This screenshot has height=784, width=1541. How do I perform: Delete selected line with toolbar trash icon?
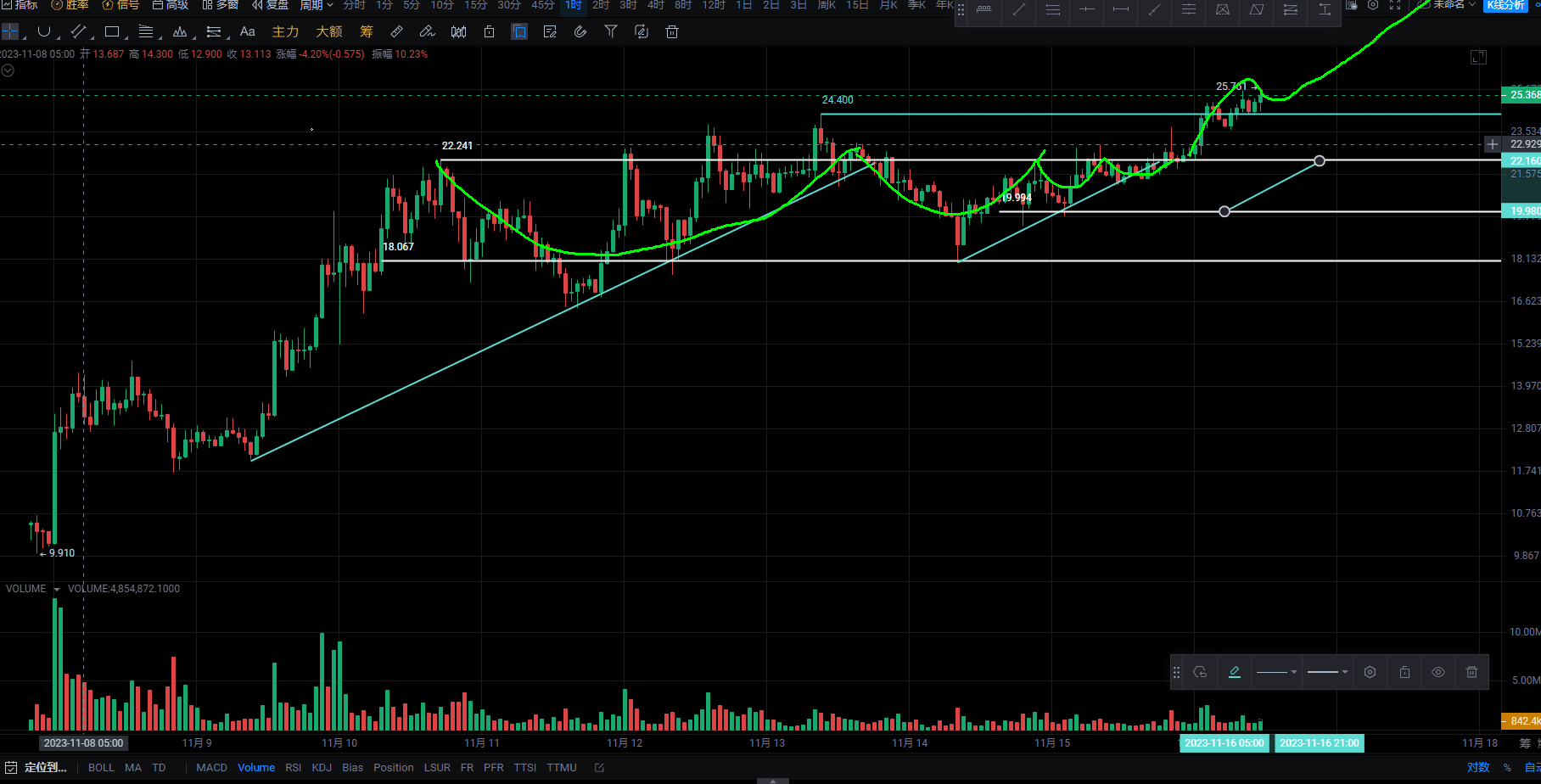[1471, 672]
